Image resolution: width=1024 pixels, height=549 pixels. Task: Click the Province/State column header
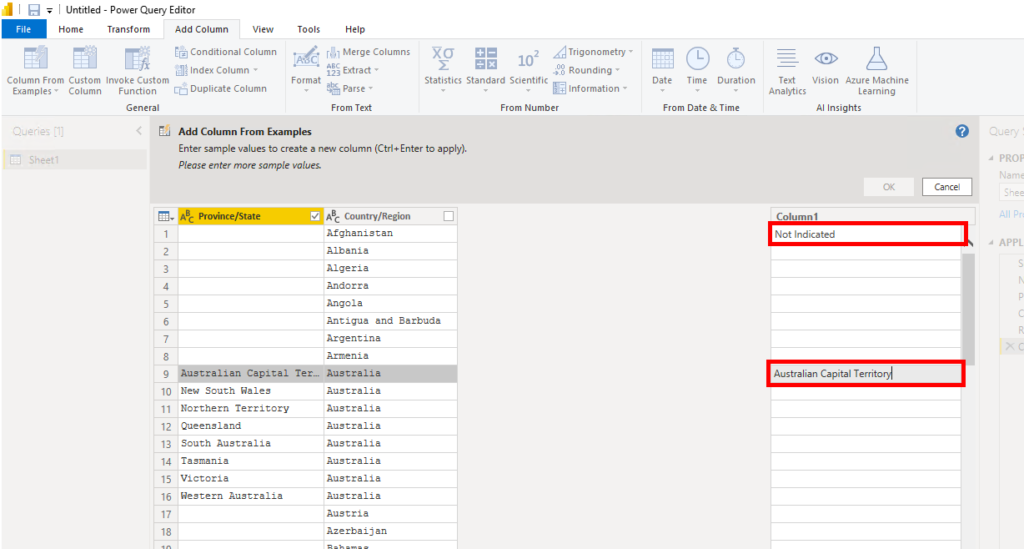point(251,216)
